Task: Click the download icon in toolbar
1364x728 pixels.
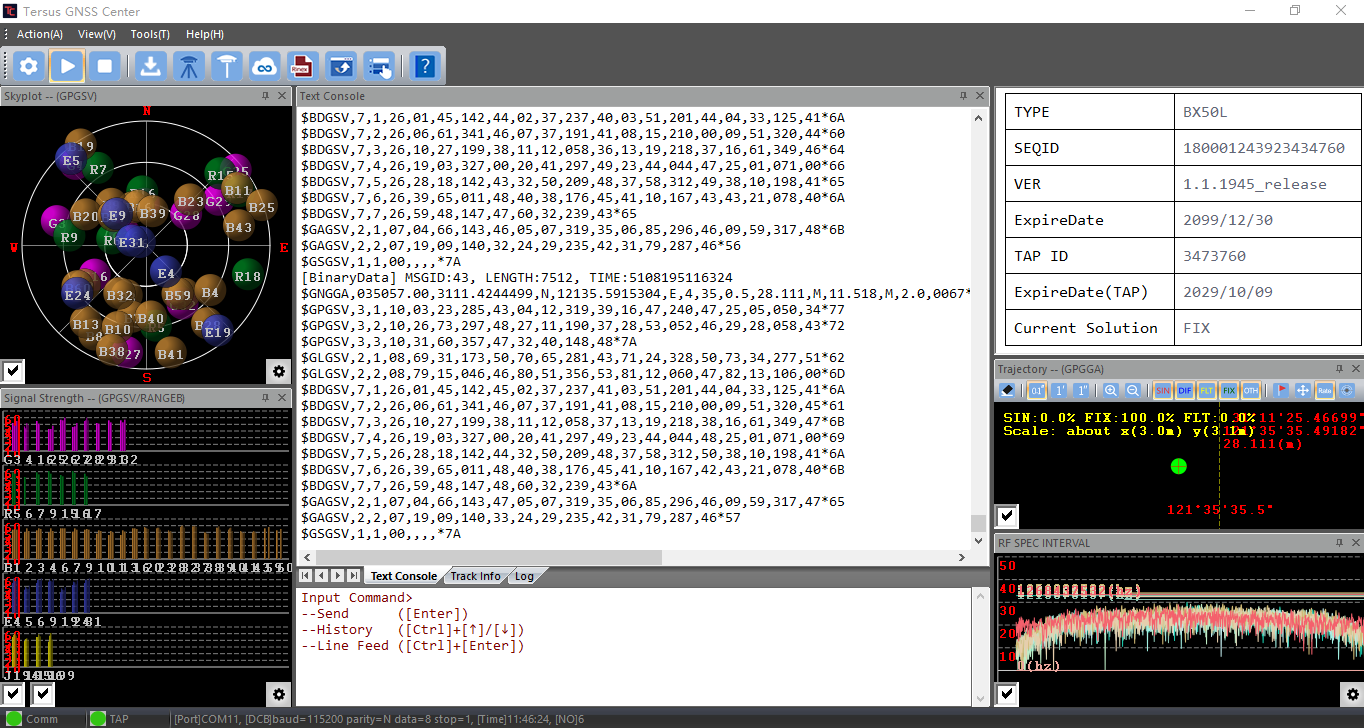Action: coord(151,67)
